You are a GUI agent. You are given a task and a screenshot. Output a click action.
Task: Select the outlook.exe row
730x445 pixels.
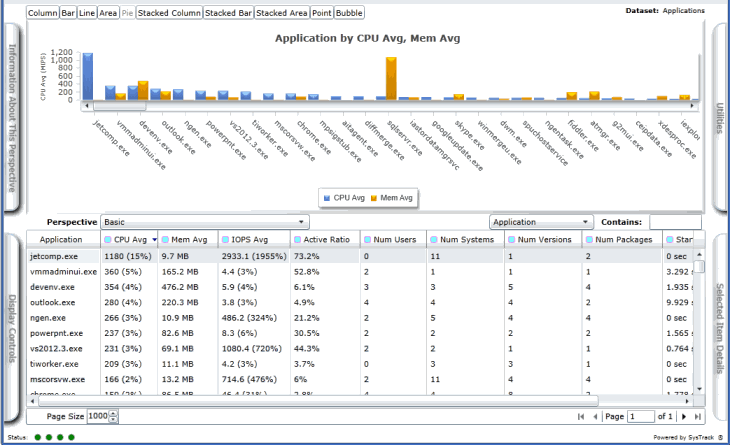tap(360, 303)
